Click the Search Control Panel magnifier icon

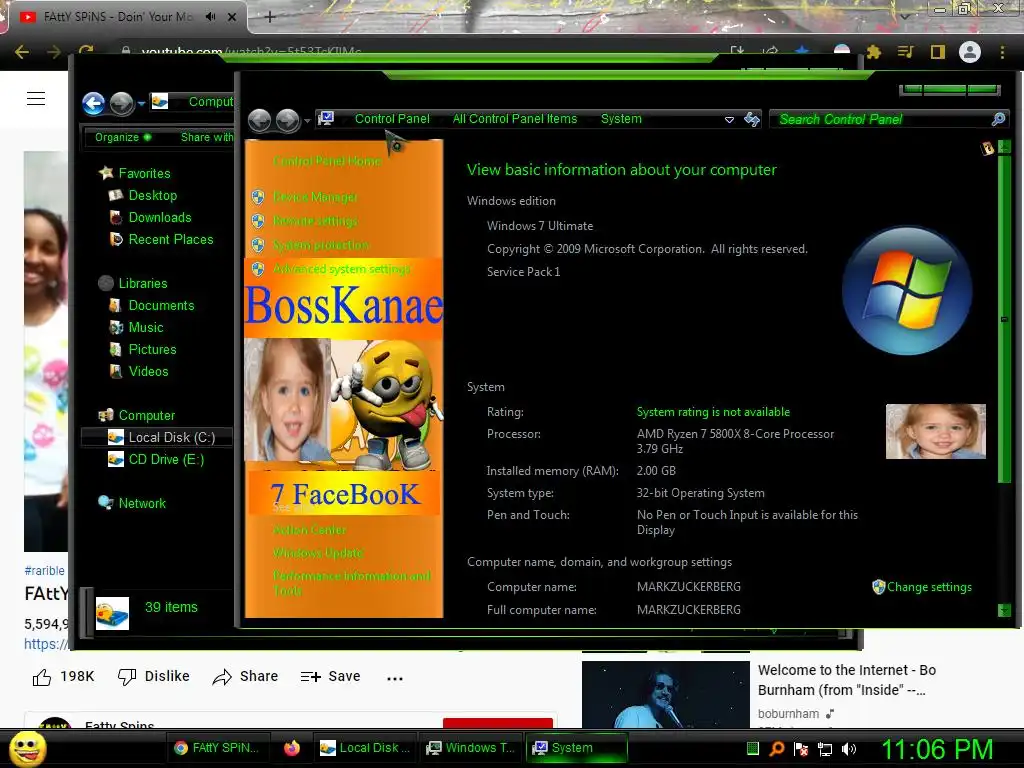tap(998, 120)
